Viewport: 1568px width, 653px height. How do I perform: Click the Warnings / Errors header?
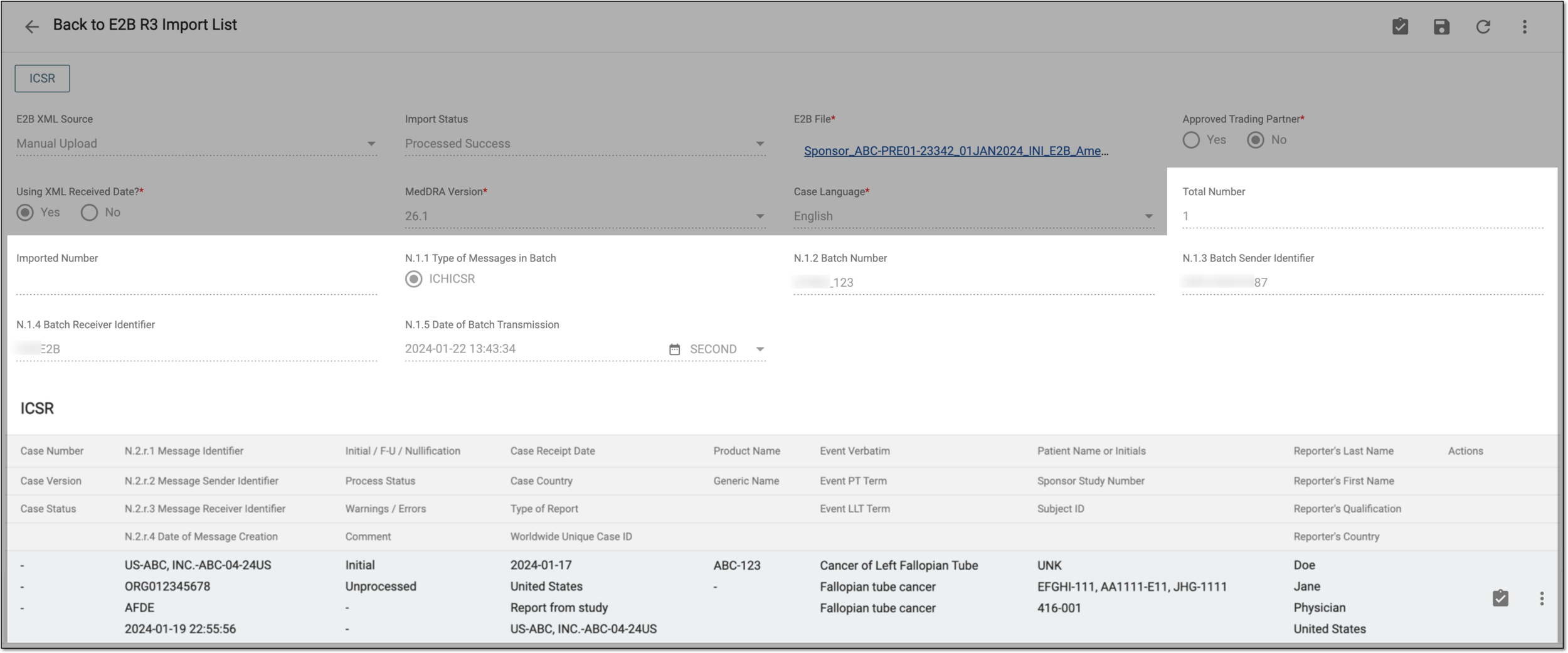pyautogui.click(x=385, y=509)
